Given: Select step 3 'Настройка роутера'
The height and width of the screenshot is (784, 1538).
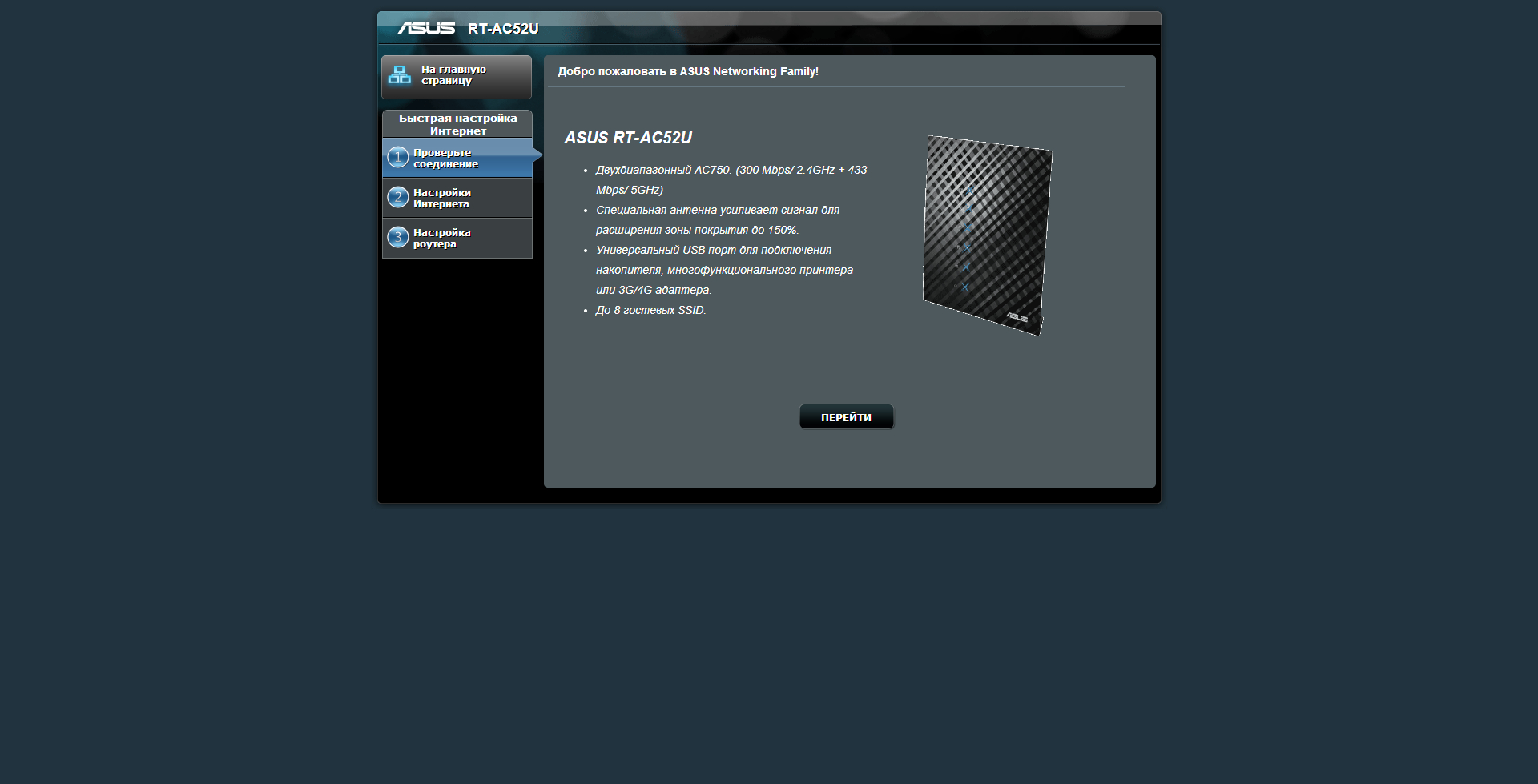Looking at the screenshot, I should click(x=457, y=238).
